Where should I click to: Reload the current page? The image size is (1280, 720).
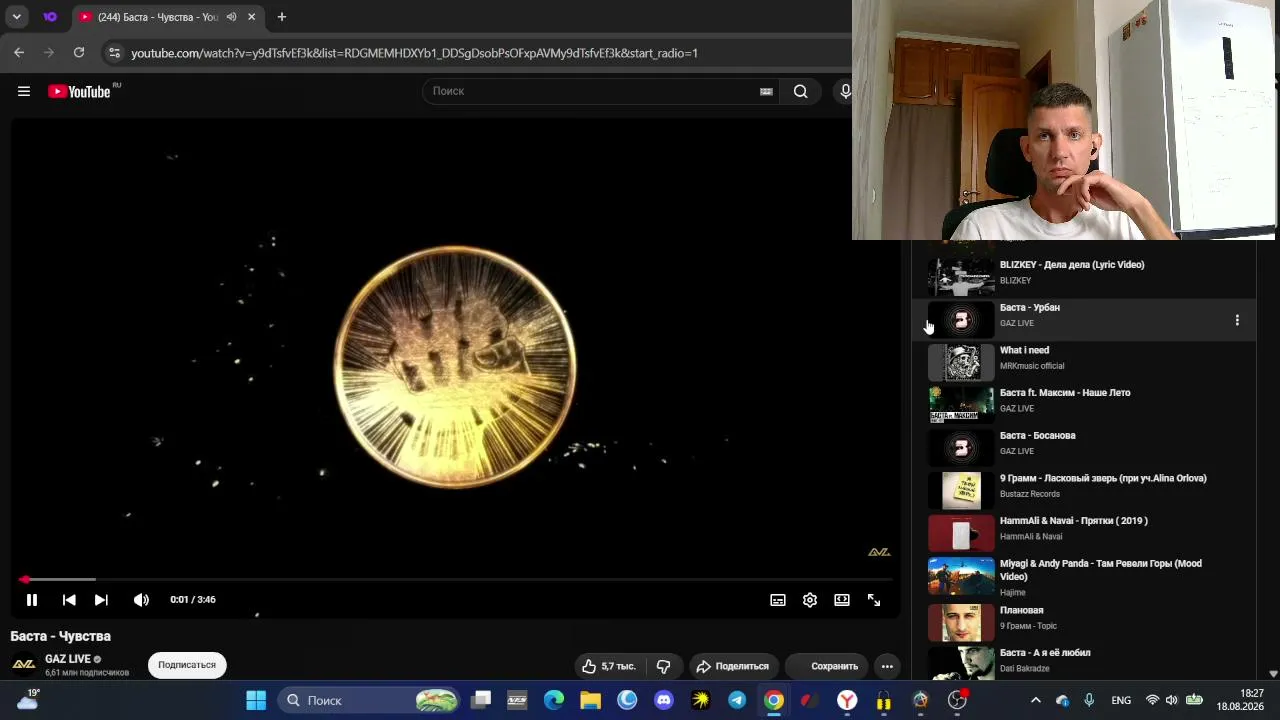[79, 53]
